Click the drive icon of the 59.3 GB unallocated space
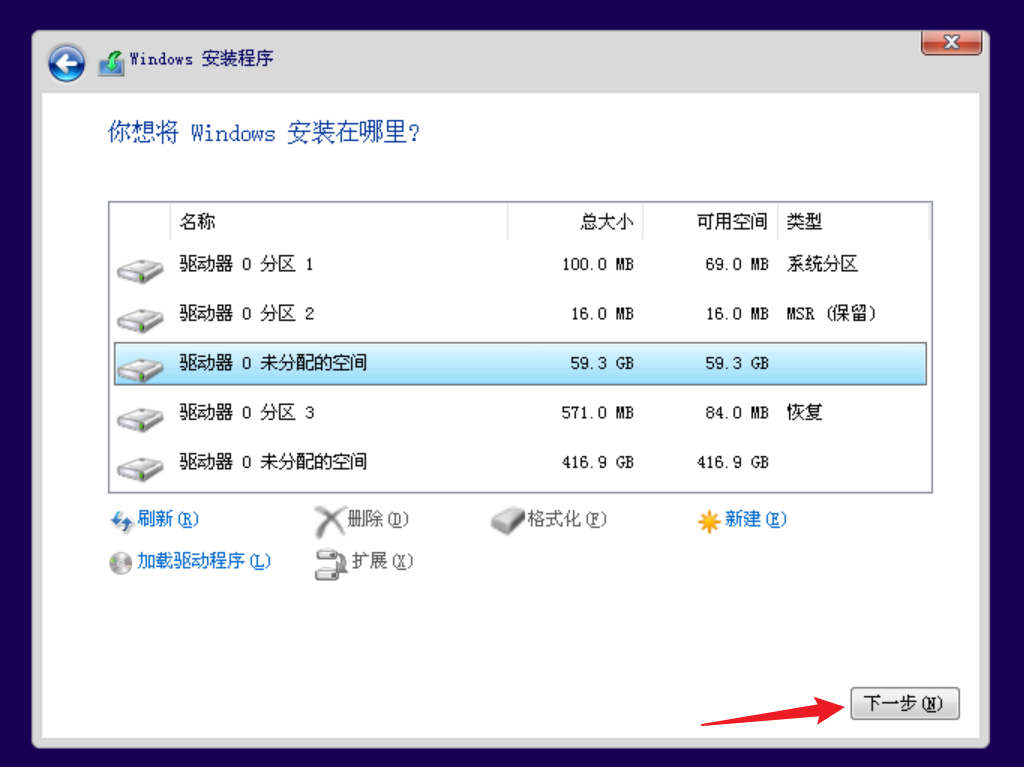This screenshot has width=1024, height=767. [x=140, y=369]
